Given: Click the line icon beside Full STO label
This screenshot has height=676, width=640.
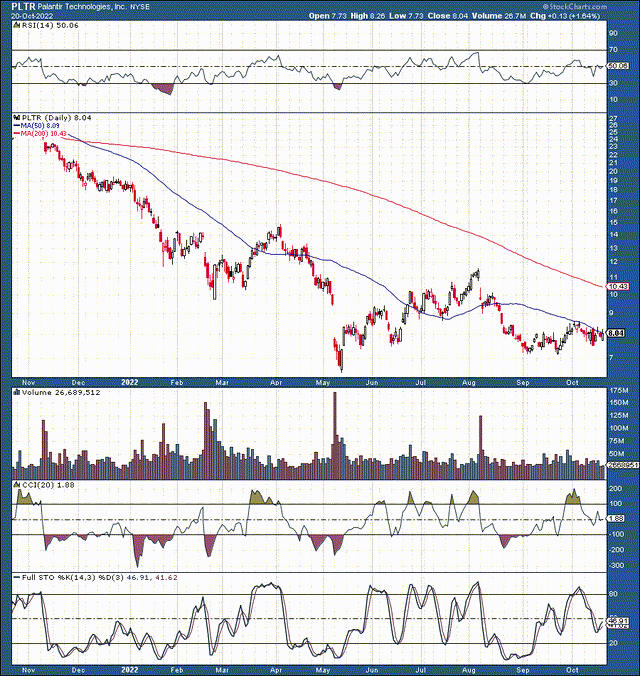Looking at the screenshot, I should (17, 577).
